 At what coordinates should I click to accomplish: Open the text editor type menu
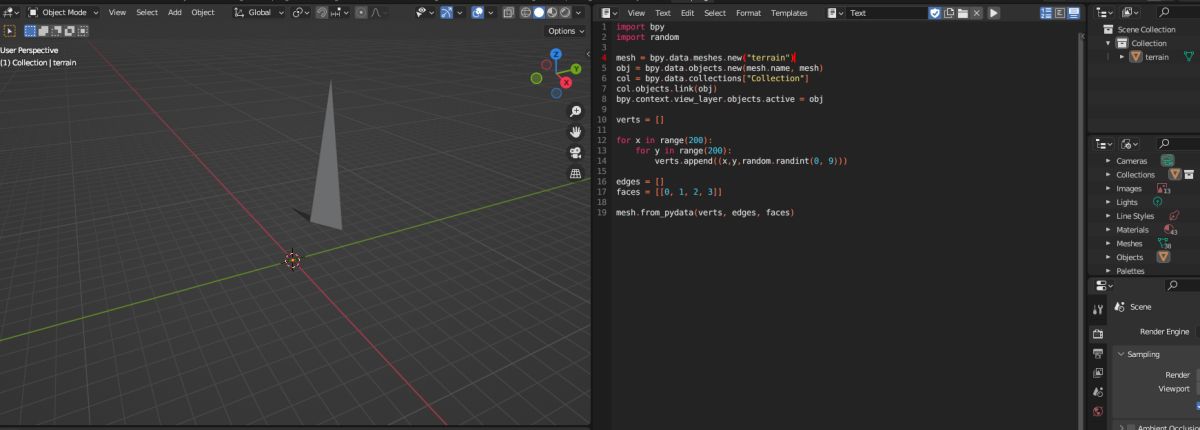pos(608,13)
